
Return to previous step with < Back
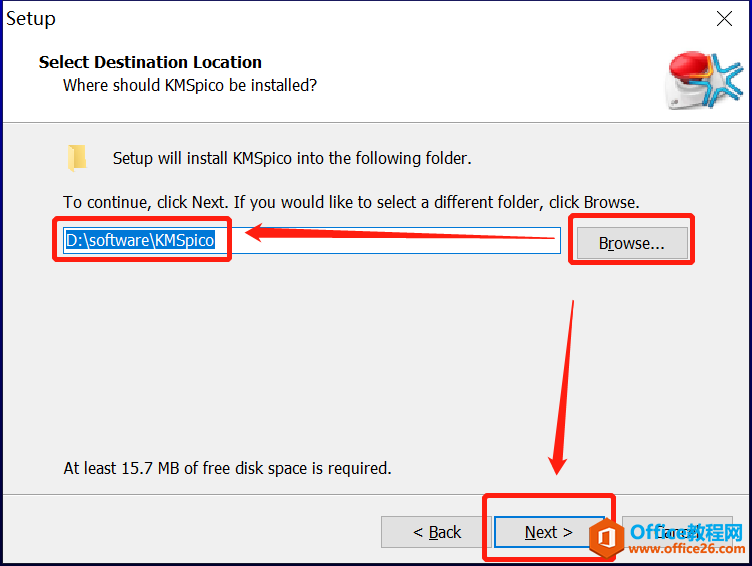pos(436,532)
